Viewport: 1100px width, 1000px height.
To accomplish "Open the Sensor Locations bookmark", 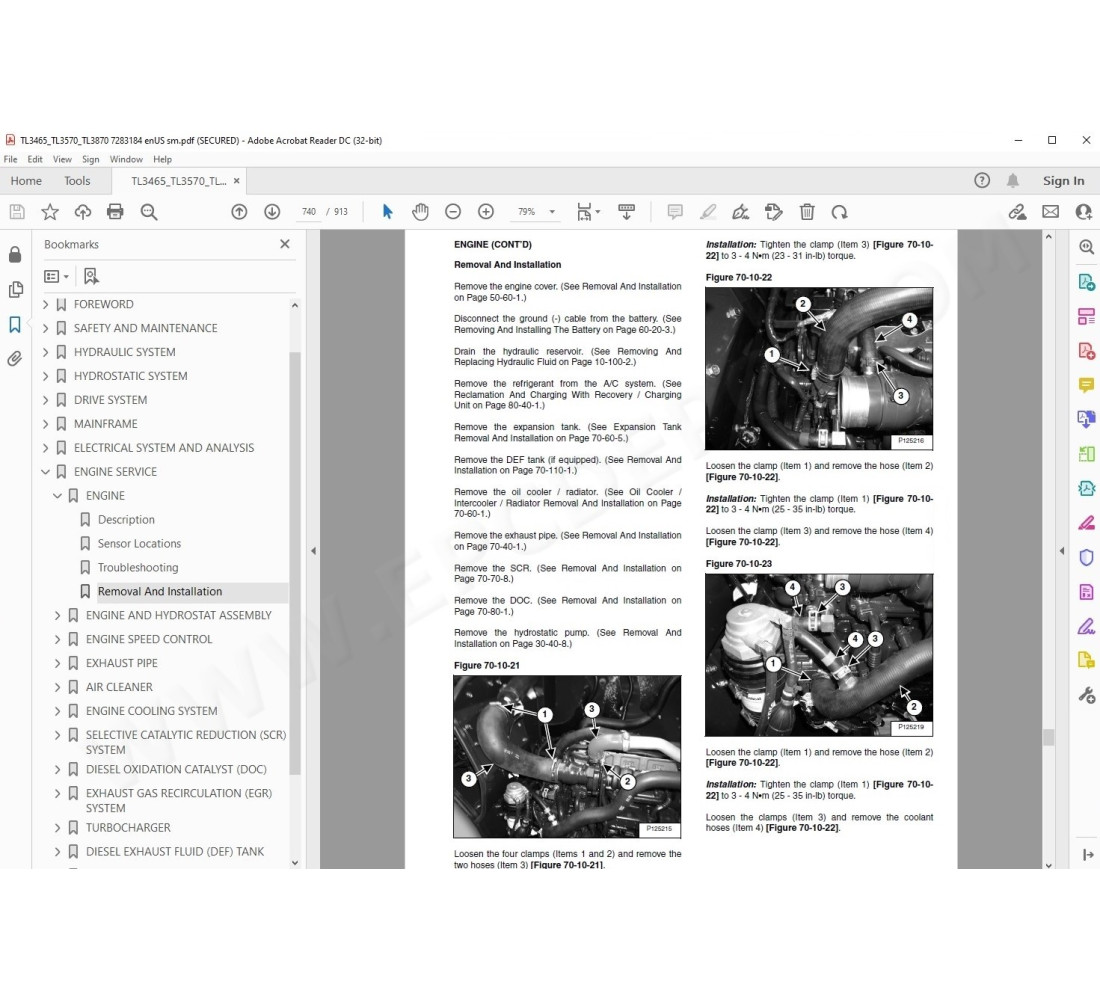I will [x=139, y=544].
